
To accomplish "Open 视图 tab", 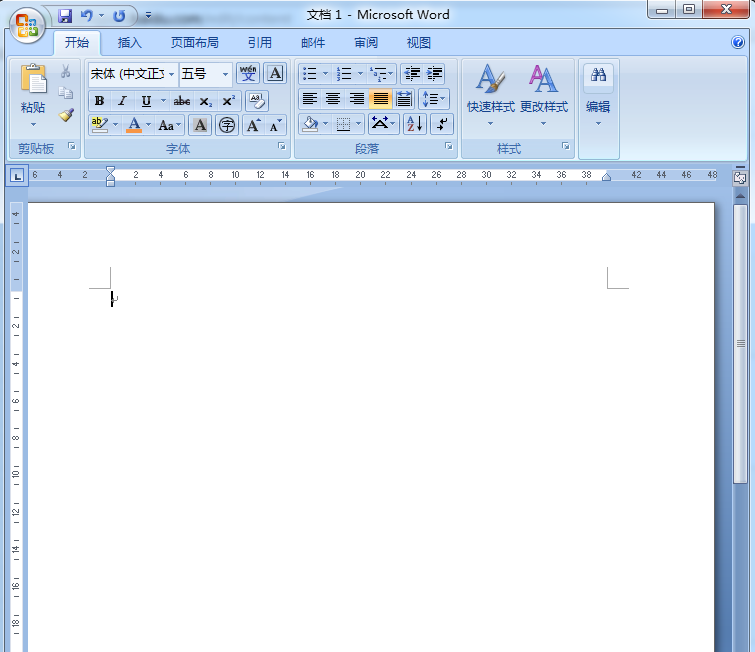I will tap(418, 43).
